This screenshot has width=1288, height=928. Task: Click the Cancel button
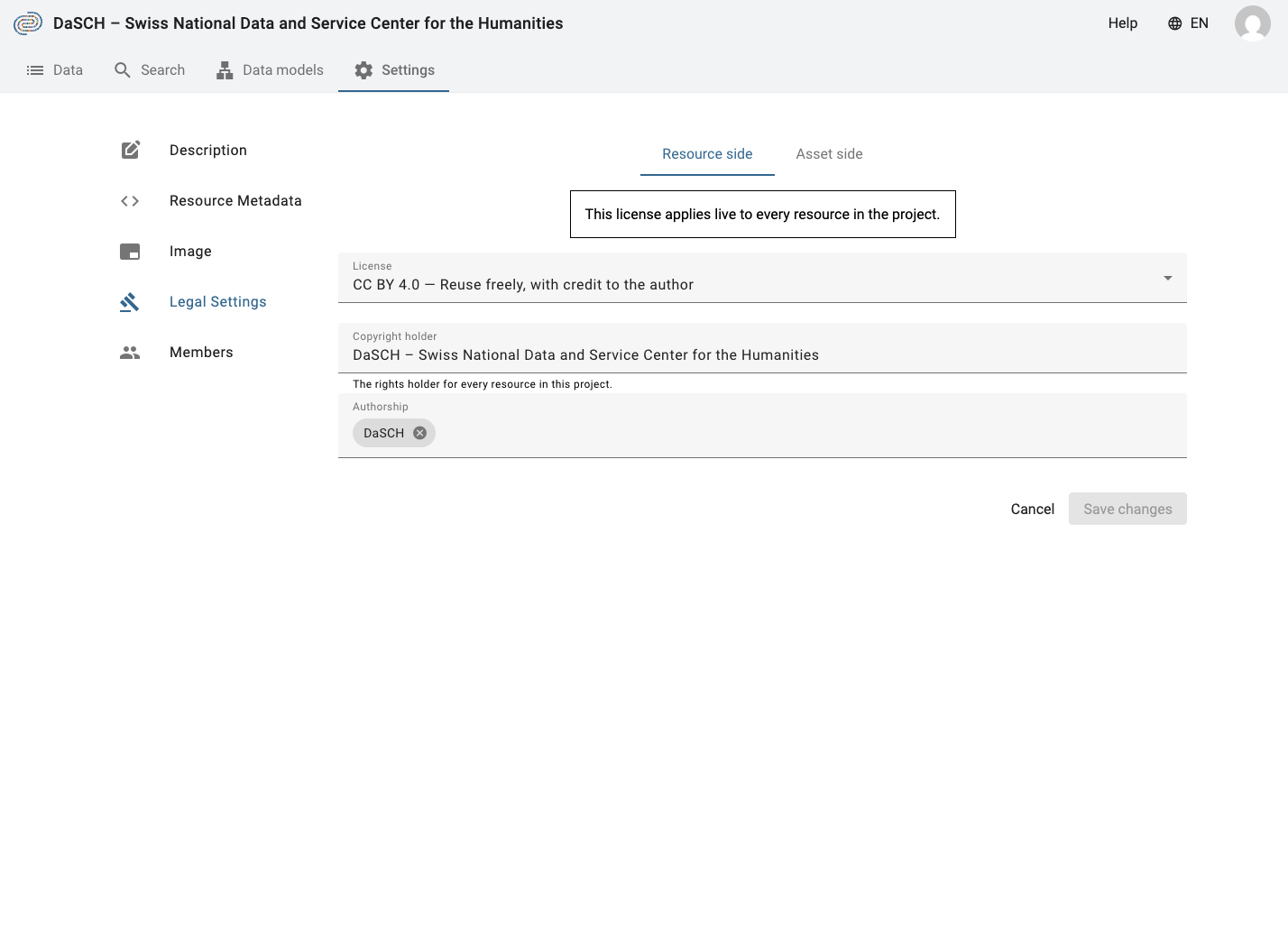coord(1032,509)
